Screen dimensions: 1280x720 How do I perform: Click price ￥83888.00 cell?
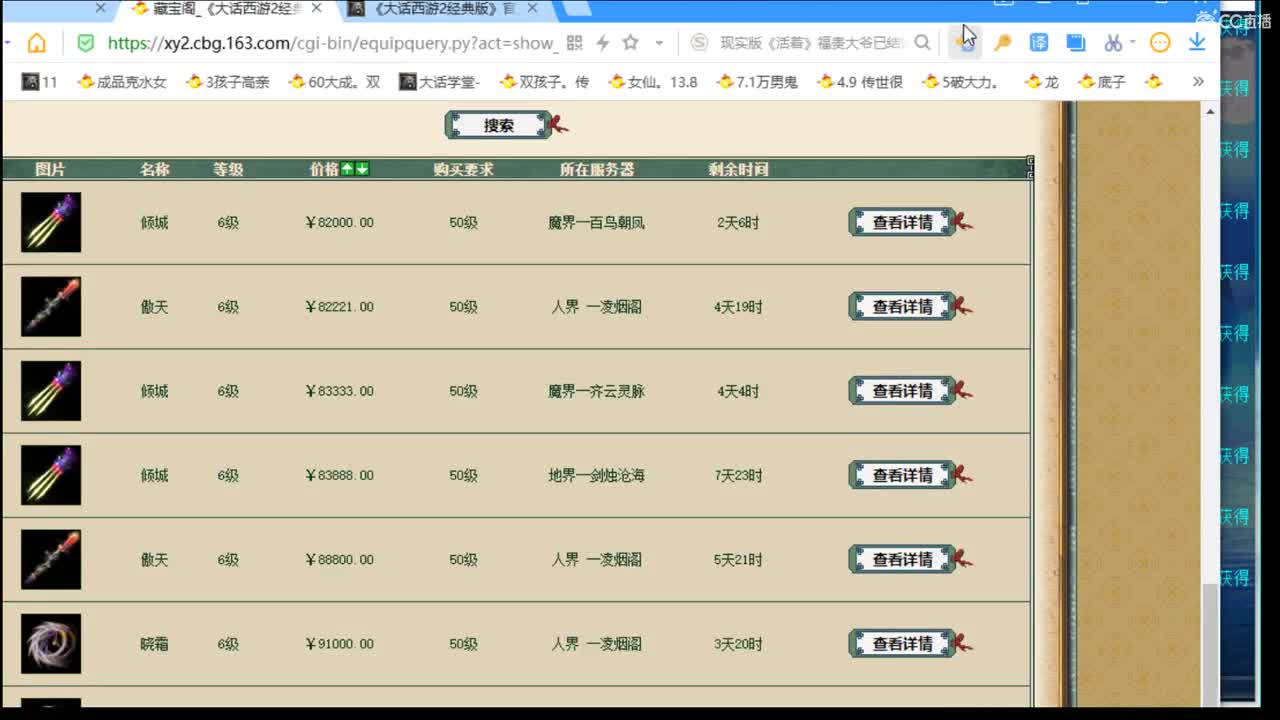coord(339,475)
